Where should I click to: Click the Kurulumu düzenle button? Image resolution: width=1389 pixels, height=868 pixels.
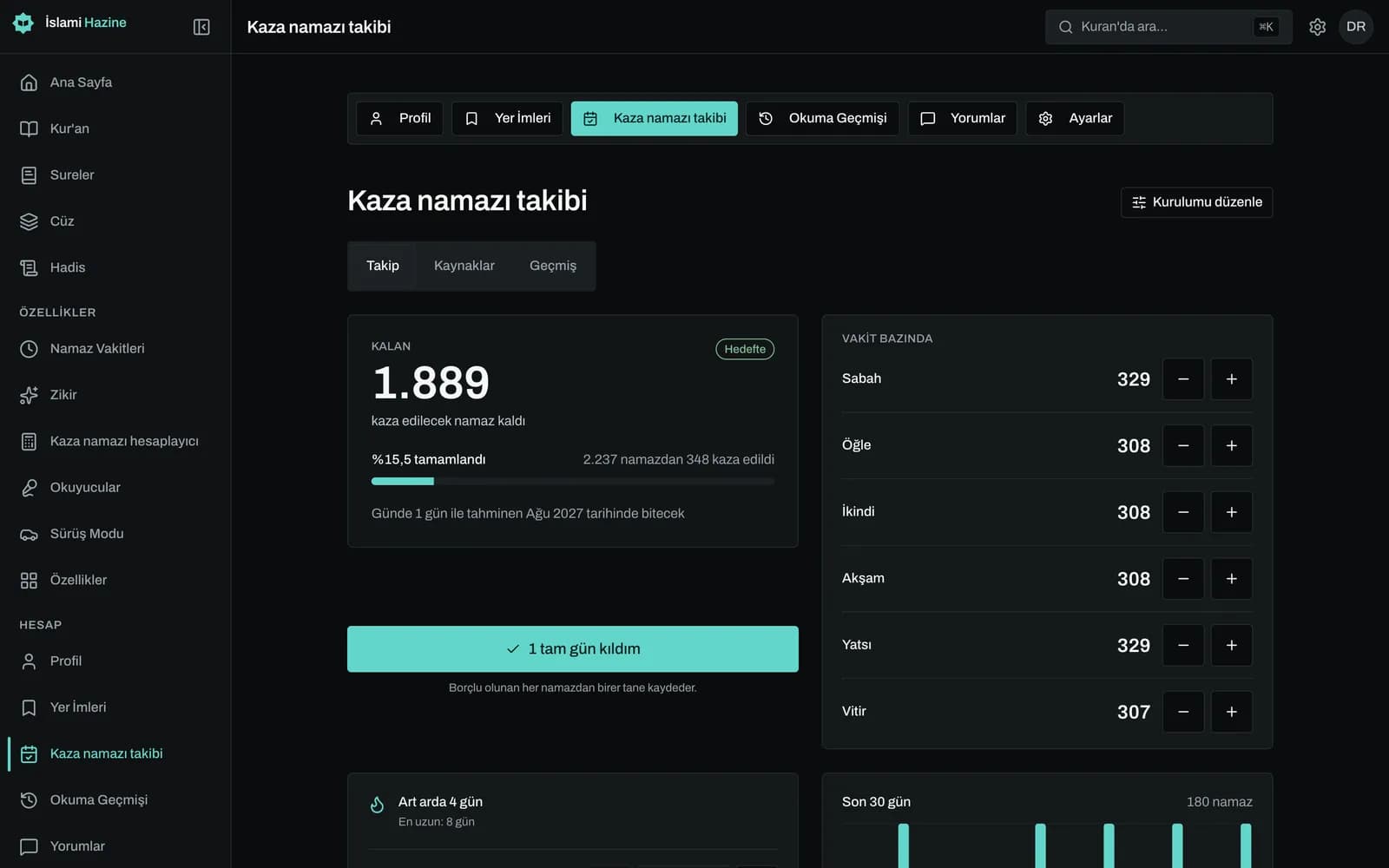[1196, 202]
